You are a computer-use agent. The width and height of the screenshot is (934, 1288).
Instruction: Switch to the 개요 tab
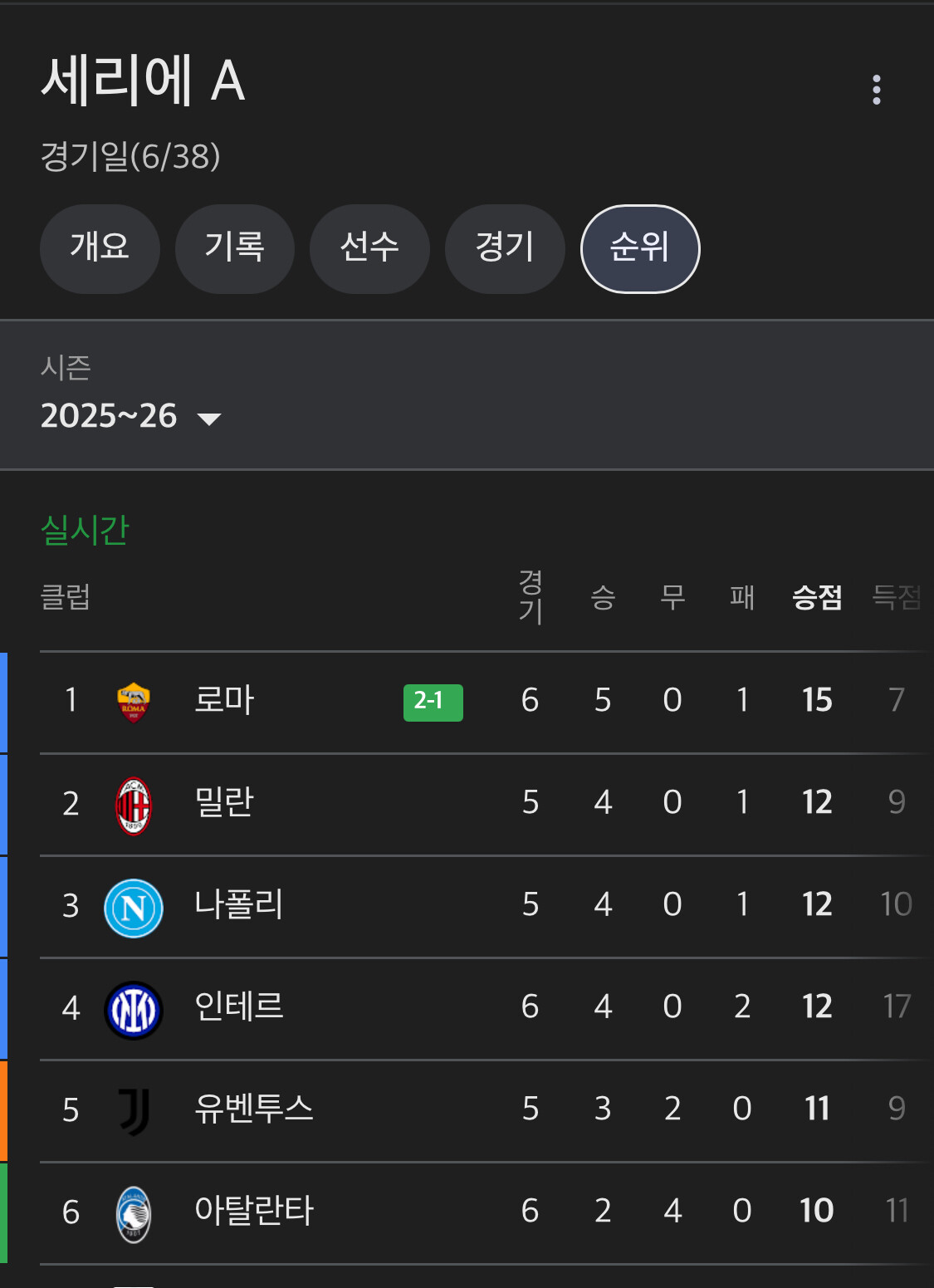[100, 248]
